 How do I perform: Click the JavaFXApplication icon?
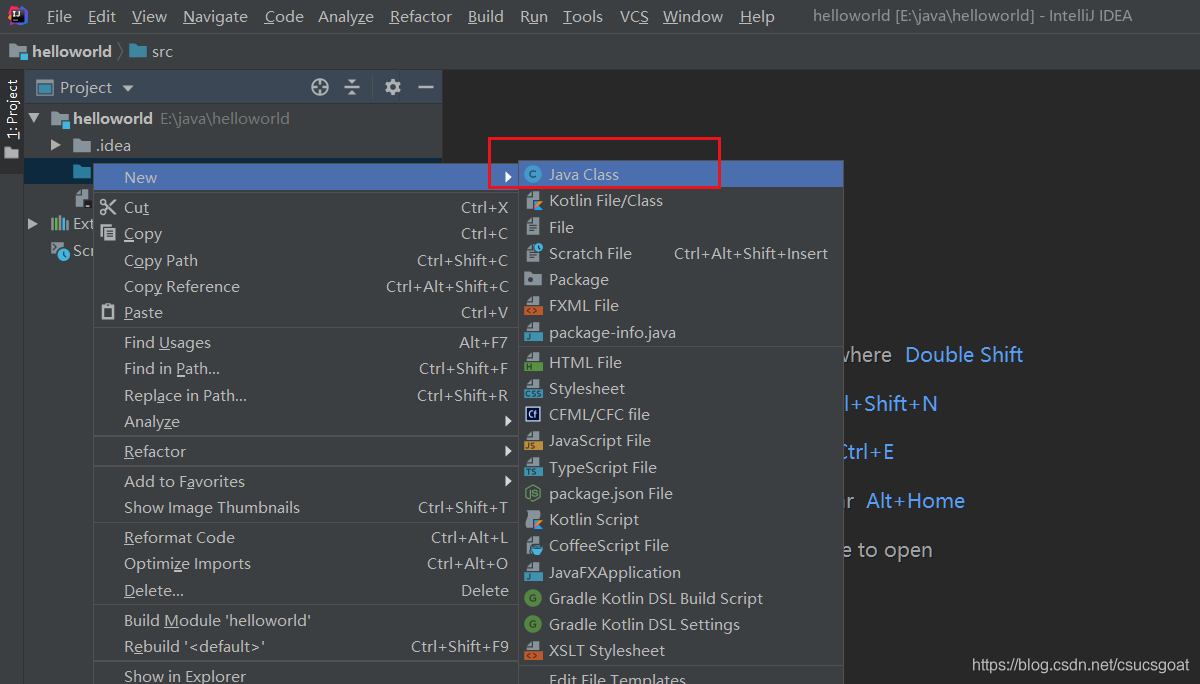coord(533,572)
